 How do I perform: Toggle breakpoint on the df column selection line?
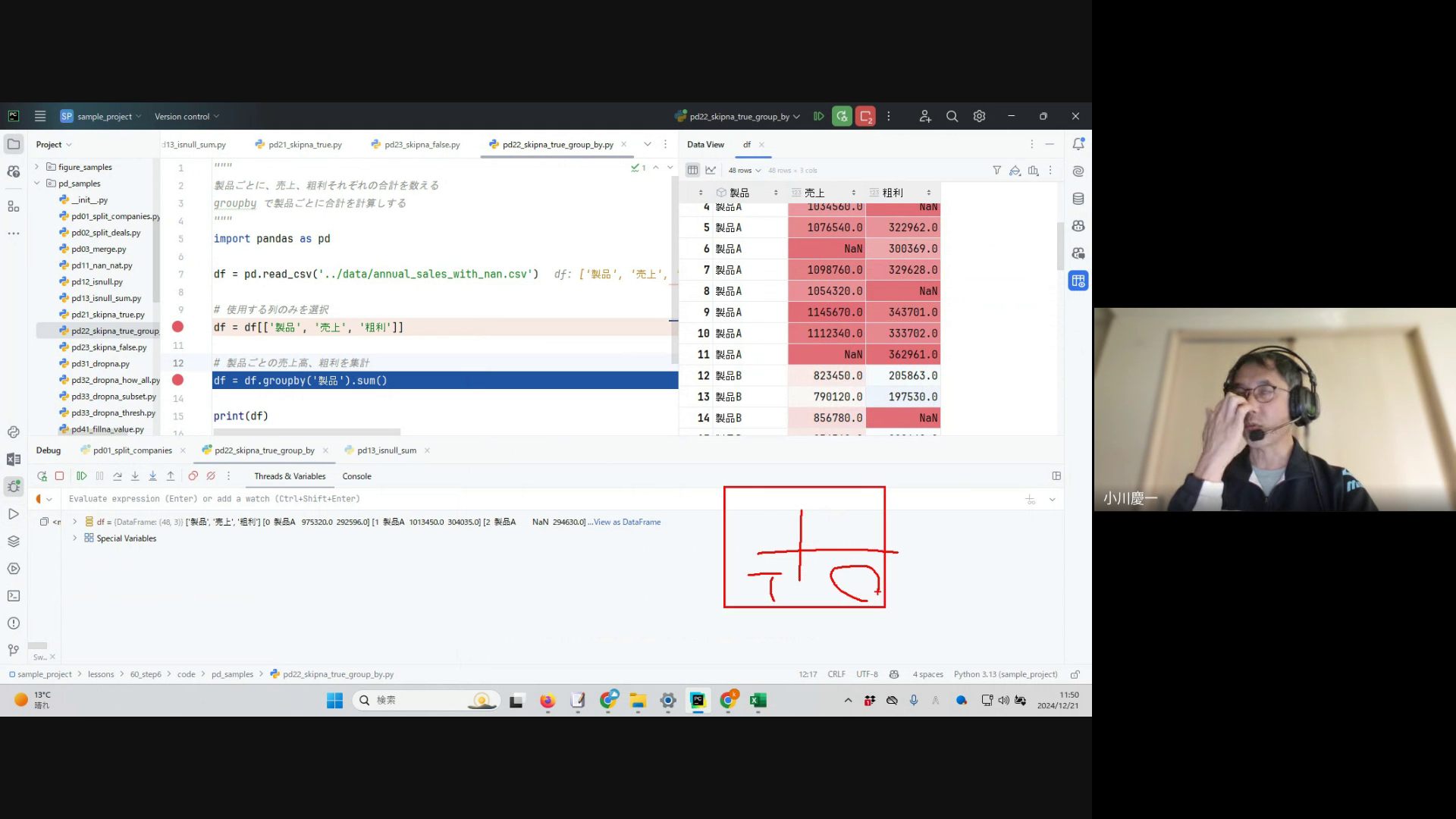coord(177,327)
